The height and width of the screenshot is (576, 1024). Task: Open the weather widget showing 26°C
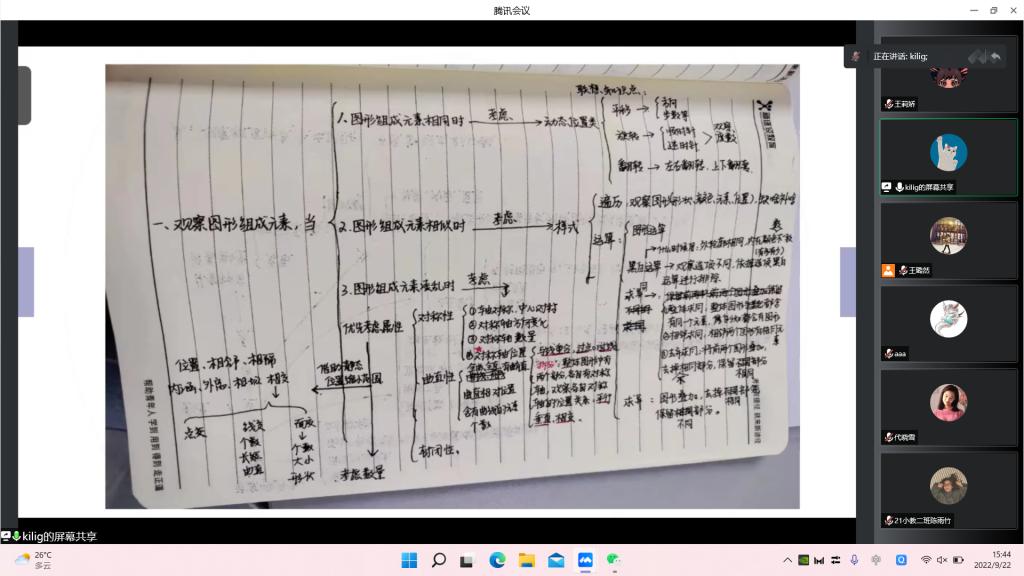[x=35, y=560]
